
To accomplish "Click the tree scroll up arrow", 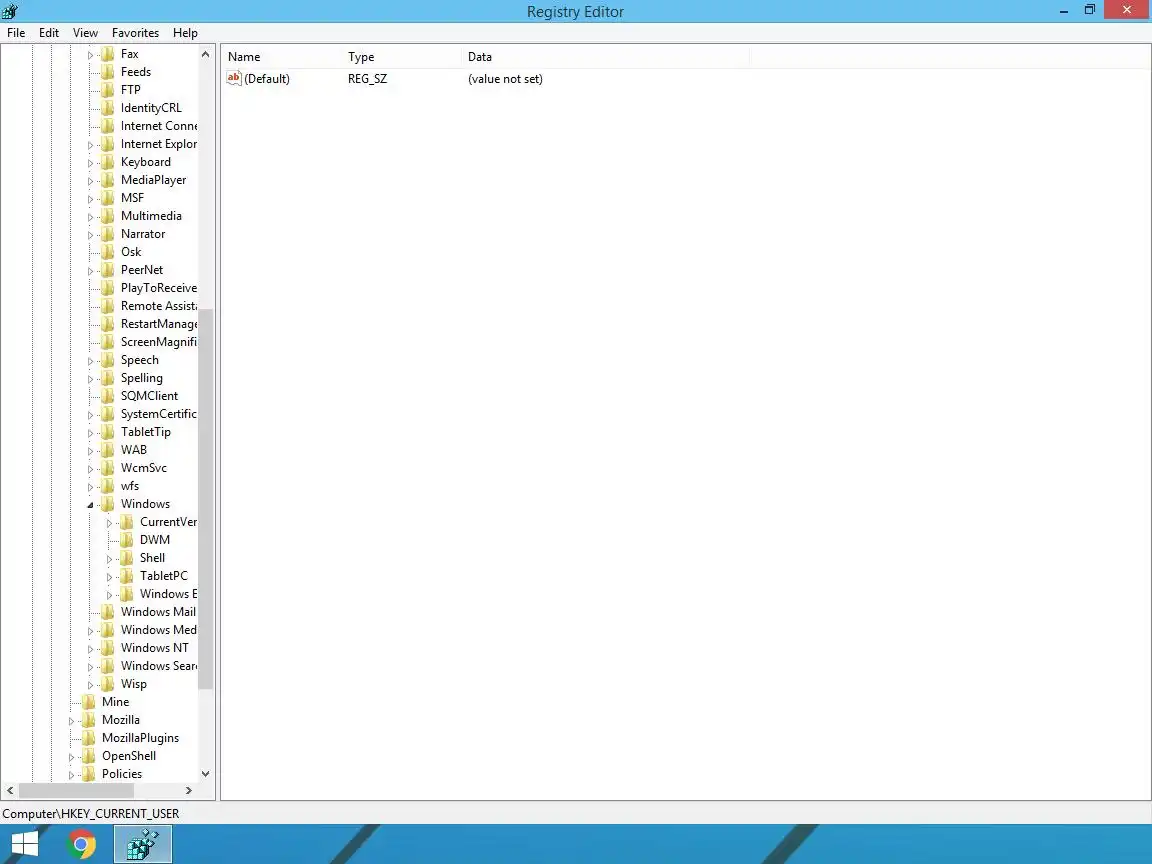I will click(x=206, y=54).
